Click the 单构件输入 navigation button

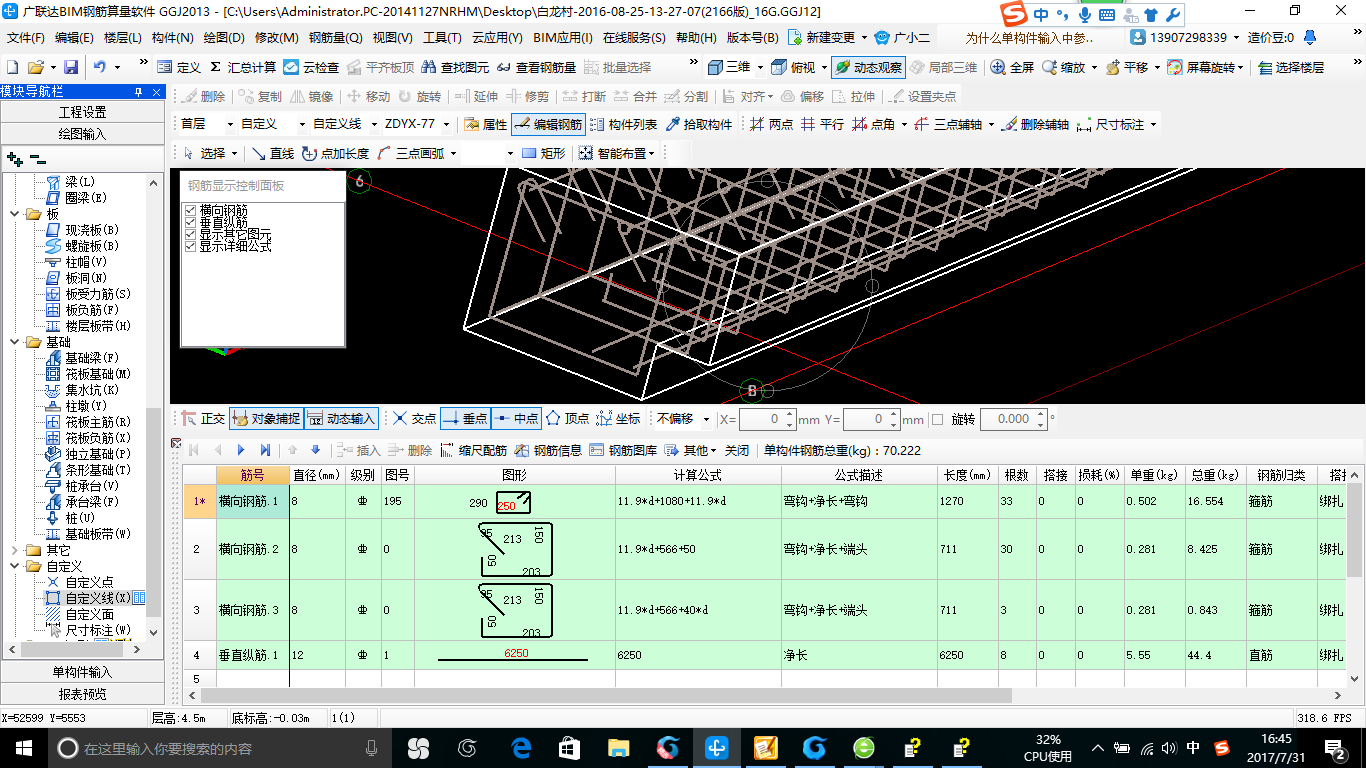click(82, 672)
